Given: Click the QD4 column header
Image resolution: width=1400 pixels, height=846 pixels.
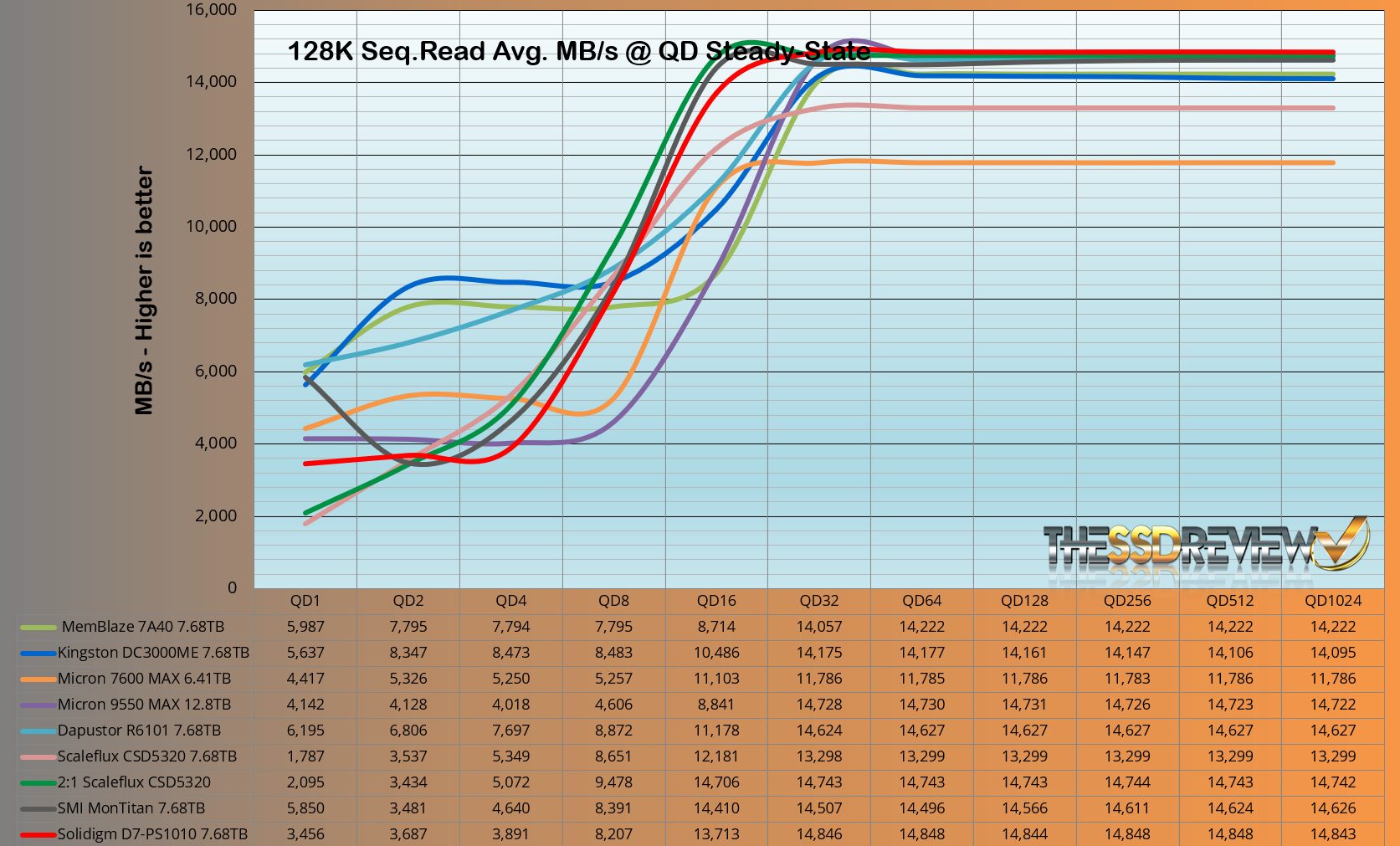Looking at the screenshot, I should [x=511, y=601].
